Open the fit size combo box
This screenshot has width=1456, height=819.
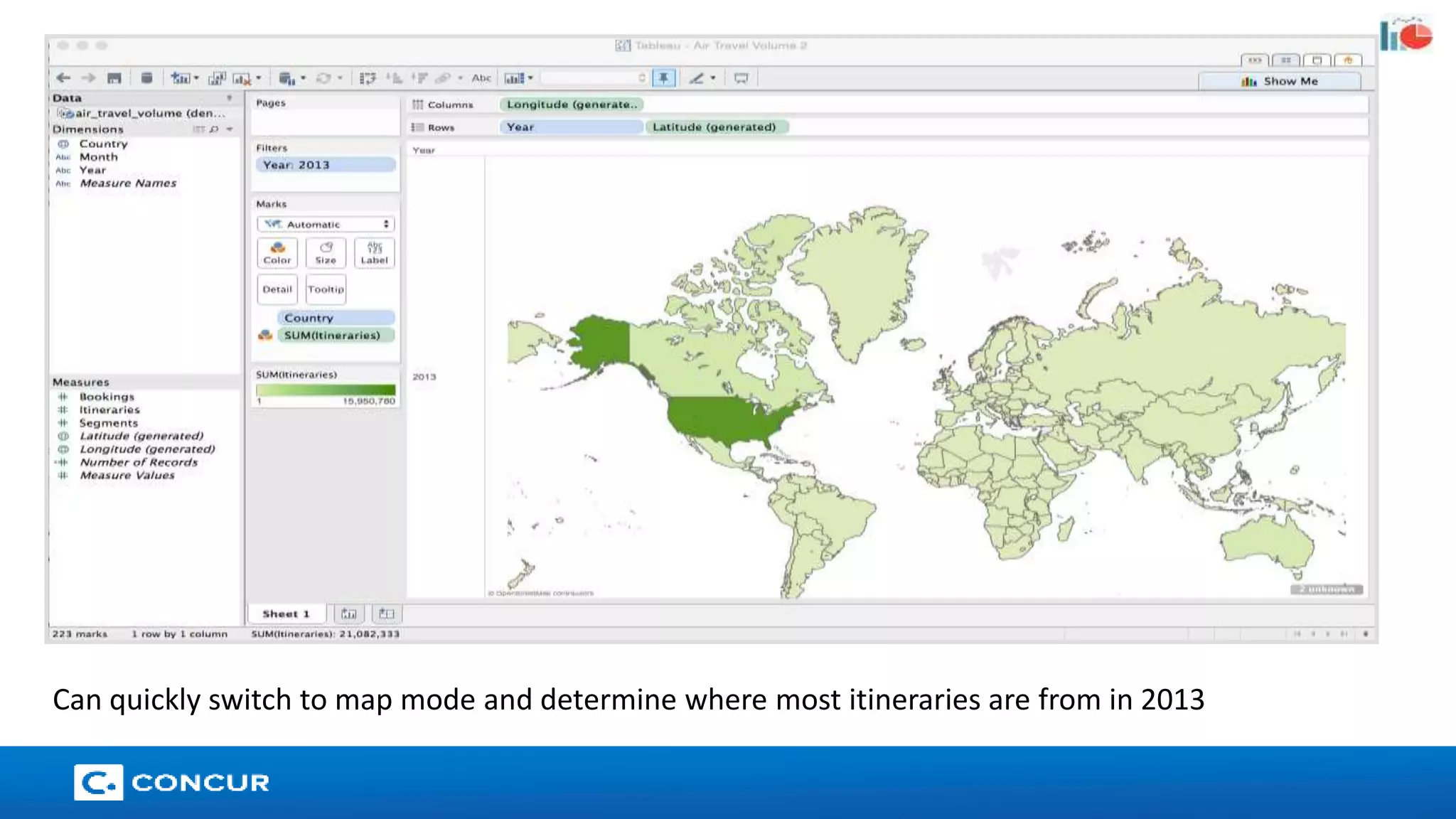pos(594,78)
